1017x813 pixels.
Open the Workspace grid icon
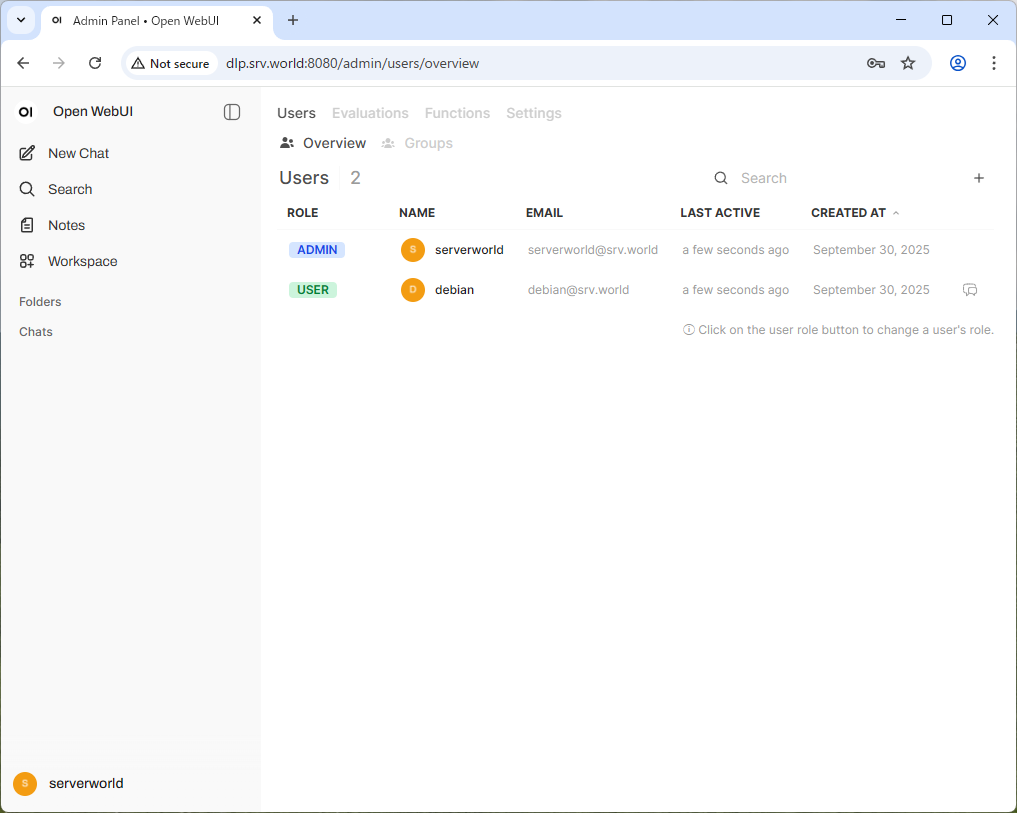pyautogui.click(x=27, y=261)
